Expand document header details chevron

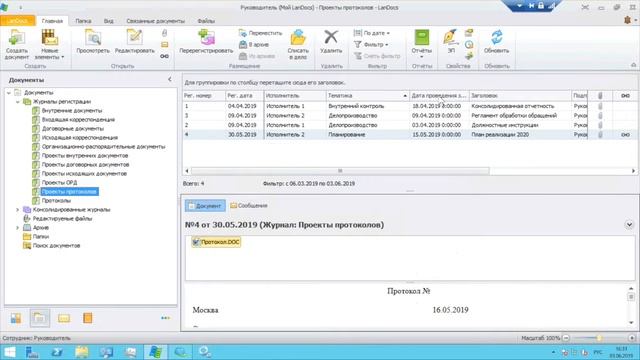click(629, 225)
